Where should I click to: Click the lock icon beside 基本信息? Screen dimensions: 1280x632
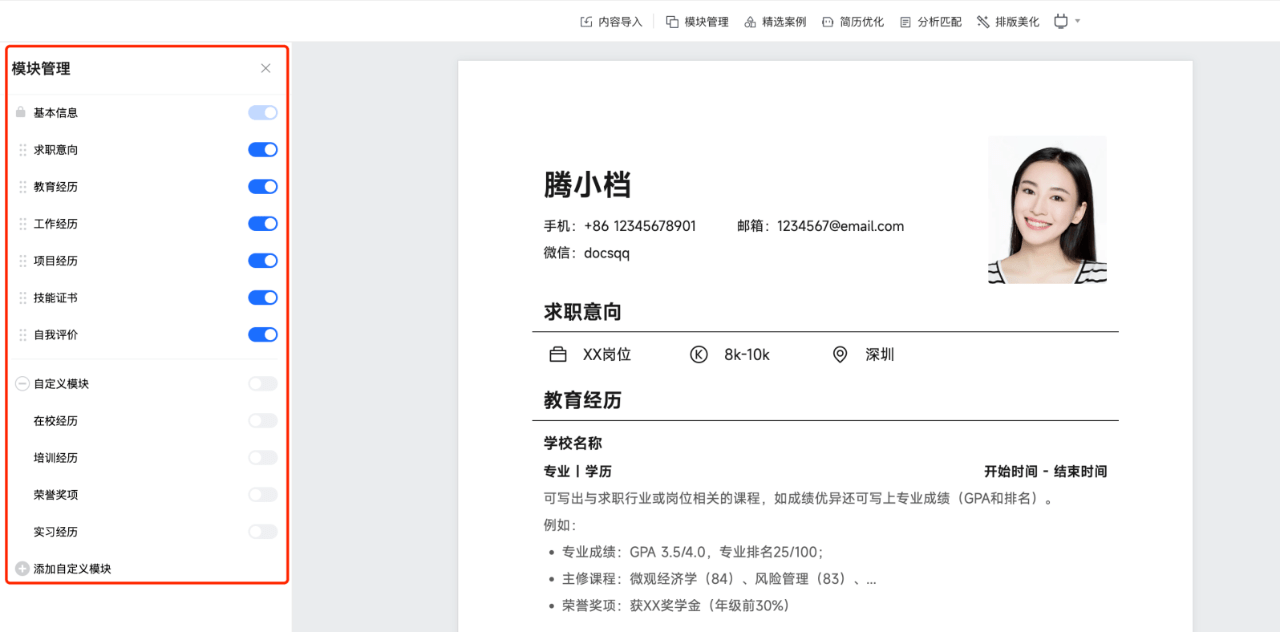(19, 112)
